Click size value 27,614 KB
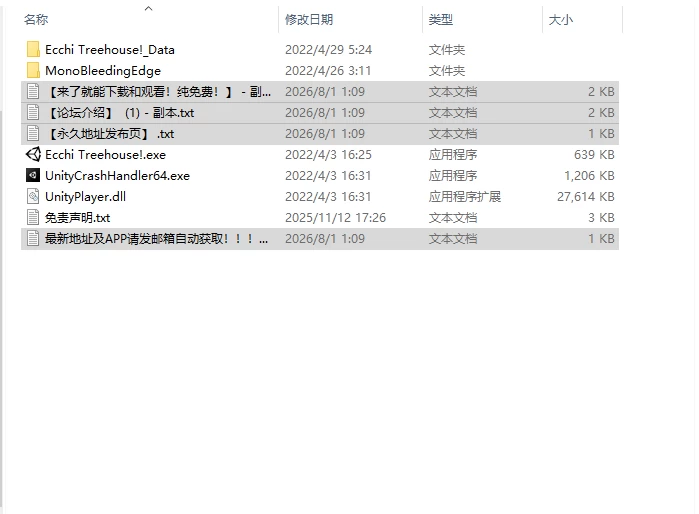Viewport: 699px width, 514px height. [586, 197]
